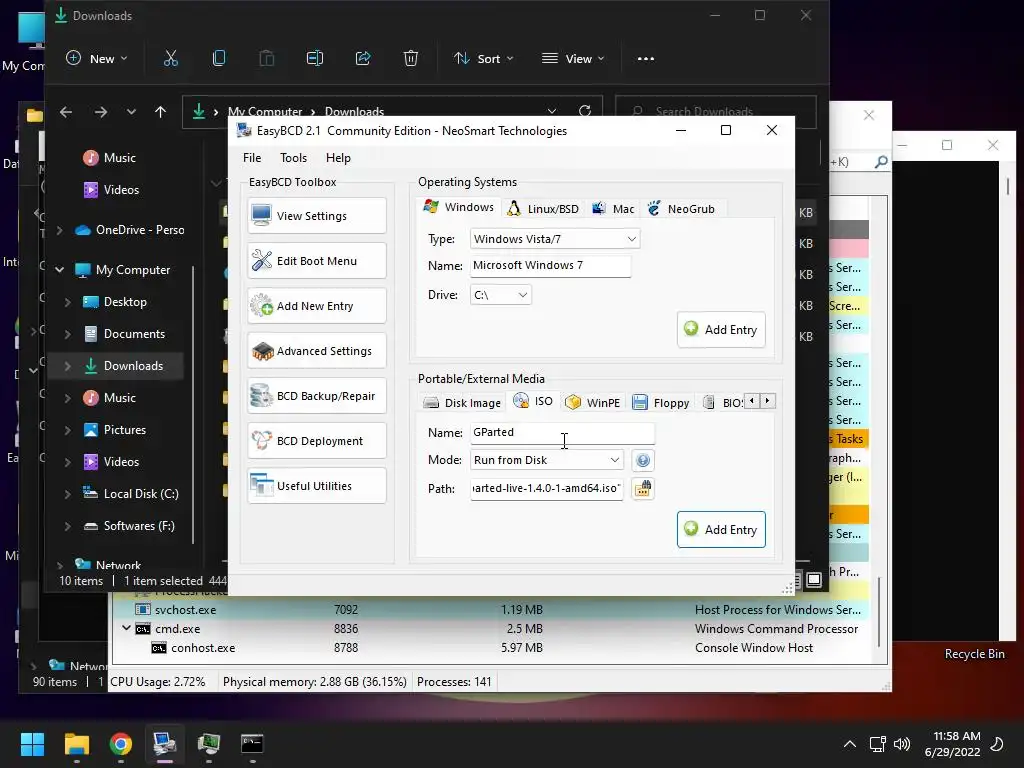Click the Share icon in Downloads toolbar
The height and width of the screenshot is (768, 1024).
[363, 59]
